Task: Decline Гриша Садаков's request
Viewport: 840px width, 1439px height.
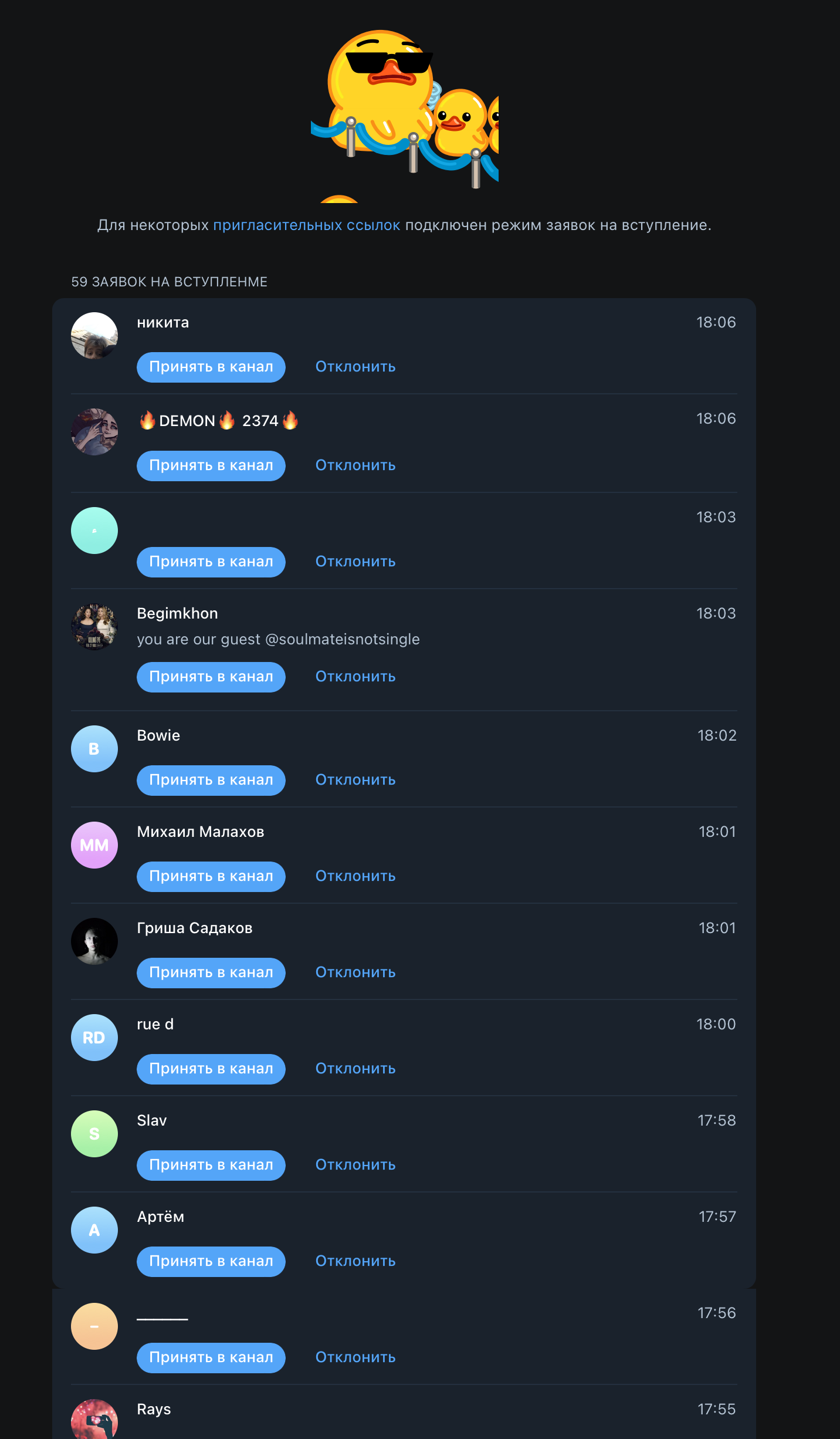Action: click(x=355, y=973)
